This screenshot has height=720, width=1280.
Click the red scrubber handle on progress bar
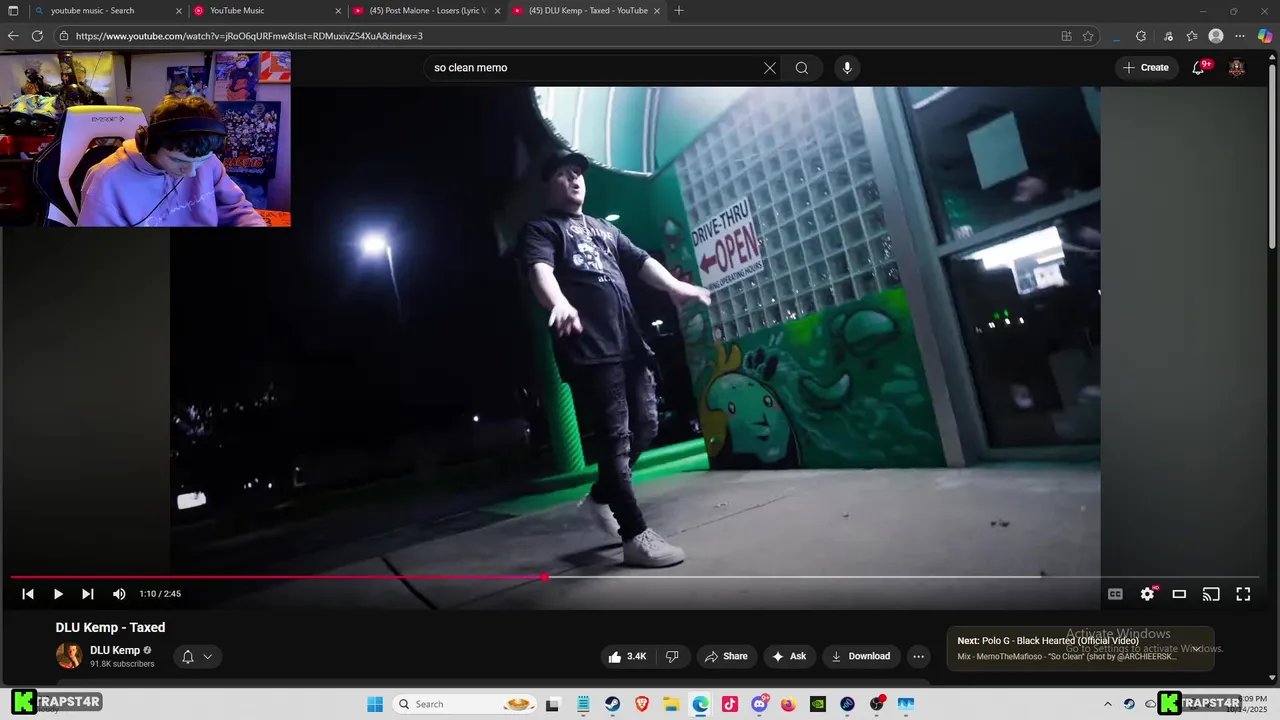[544, 577]
